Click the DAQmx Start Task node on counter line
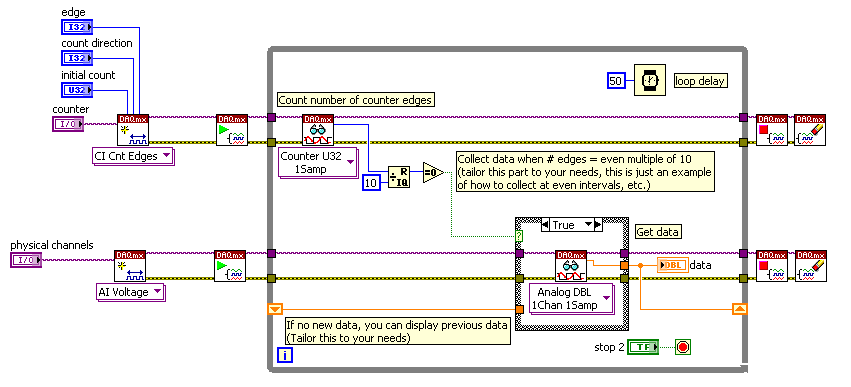Image resolution: width=851 pixels, height=387 pixels. coord(232,130)
